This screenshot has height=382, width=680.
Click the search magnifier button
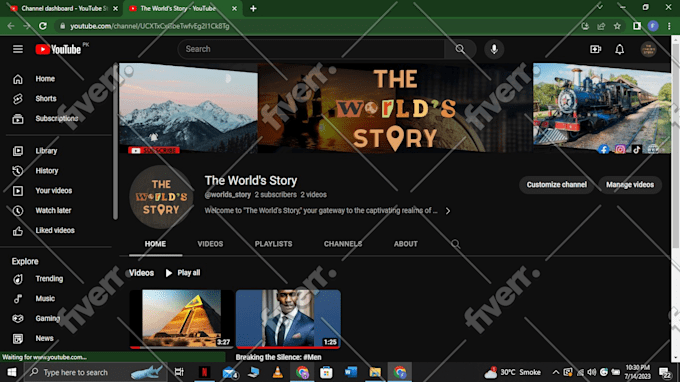460,49
